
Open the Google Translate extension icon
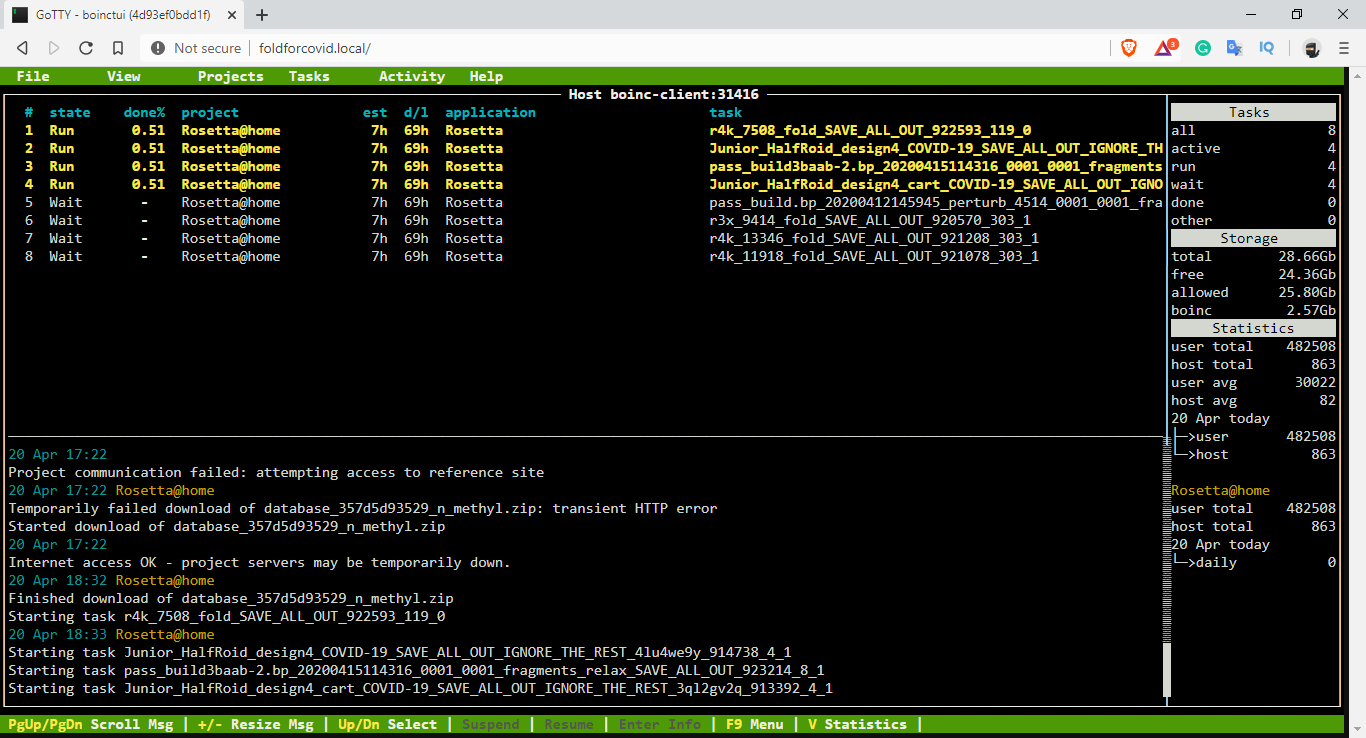pyautogui.click(x=1234, y=48)
